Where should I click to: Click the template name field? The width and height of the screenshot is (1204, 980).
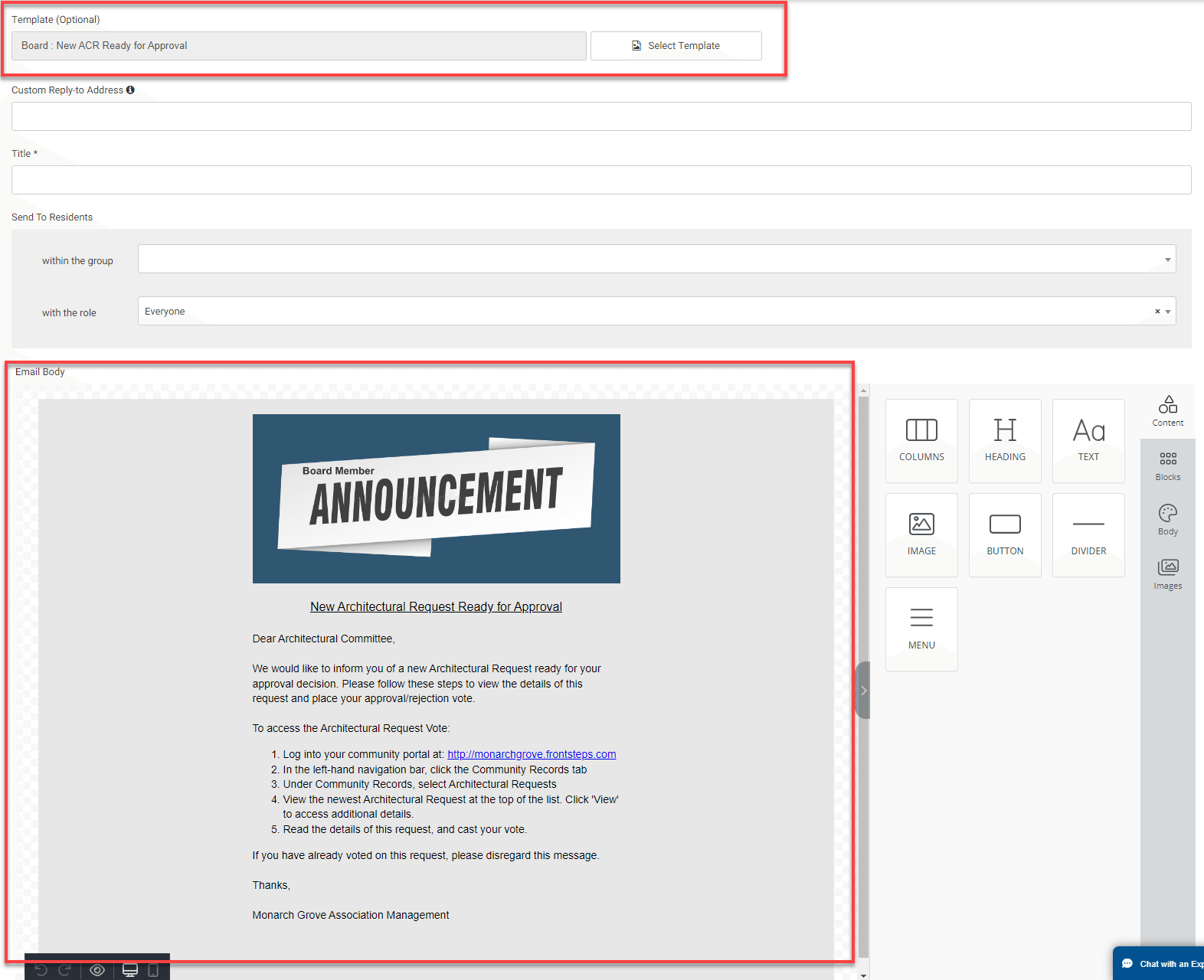tap(299, 46)
